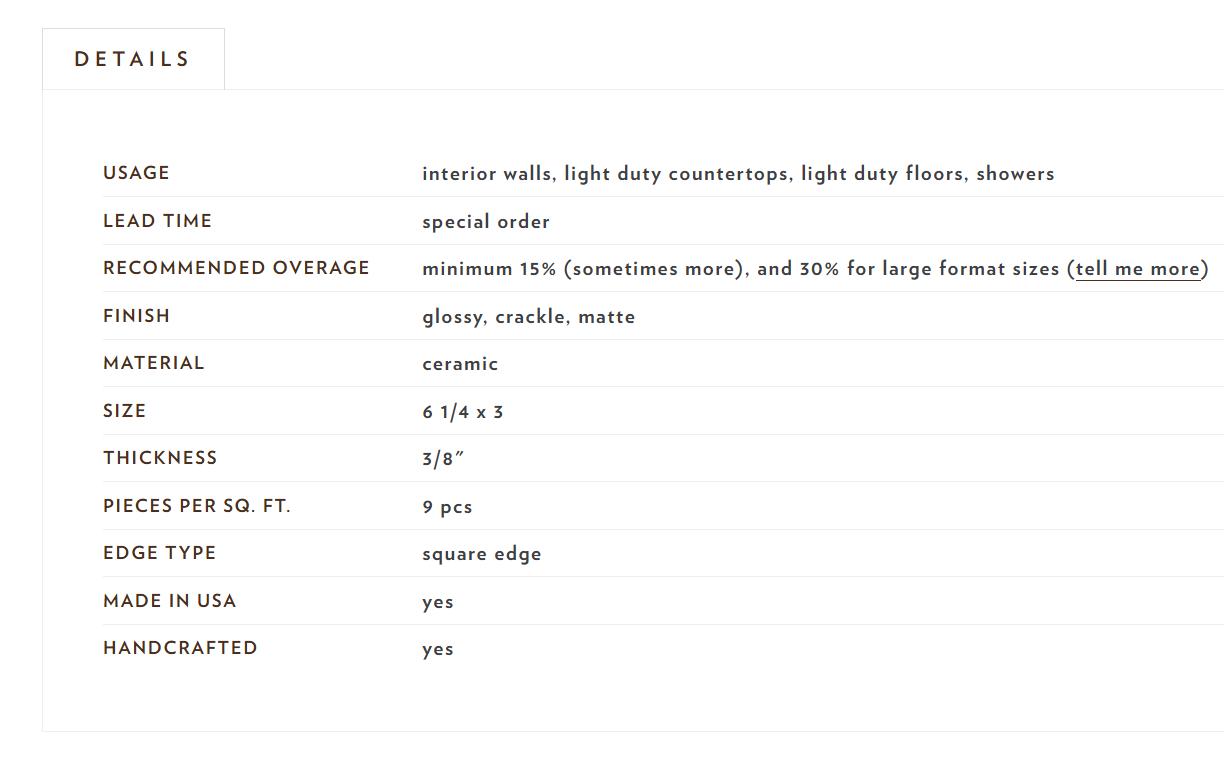Viewport: 1224px width, 784px height.
Task: Select the Made in USA label
Action: click(169, 601)
